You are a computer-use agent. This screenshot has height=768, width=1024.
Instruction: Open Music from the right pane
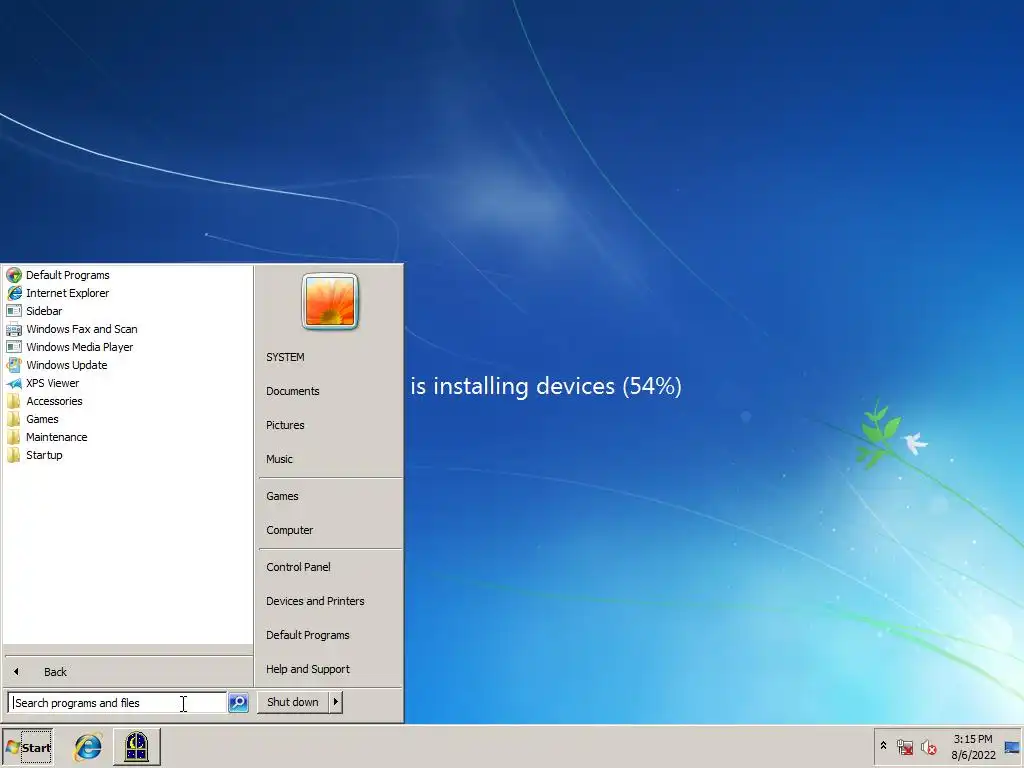coord(279,459)
